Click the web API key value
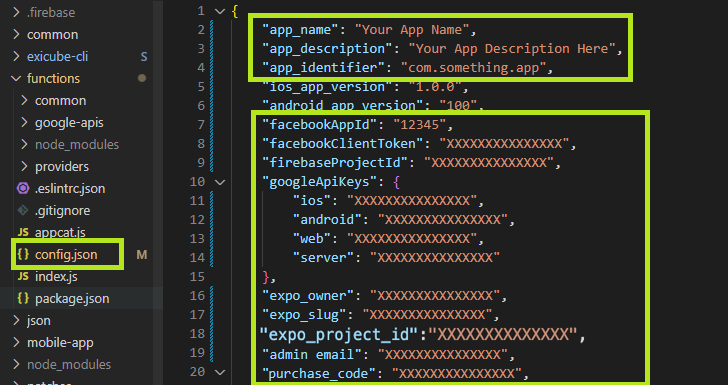Viewport: 728px width, 385px height. point(412,239)
